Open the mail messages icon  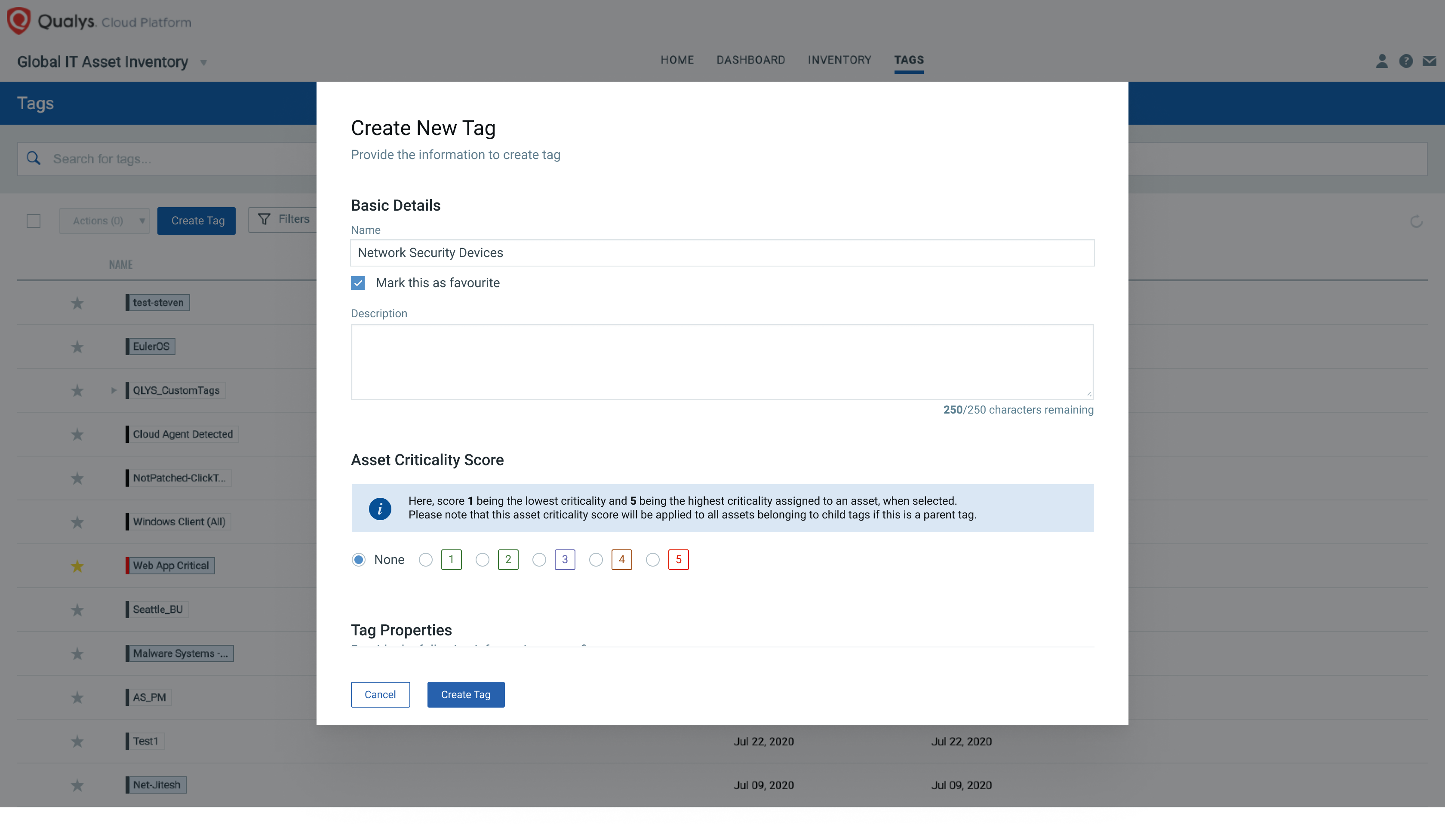click(1430, 61)
